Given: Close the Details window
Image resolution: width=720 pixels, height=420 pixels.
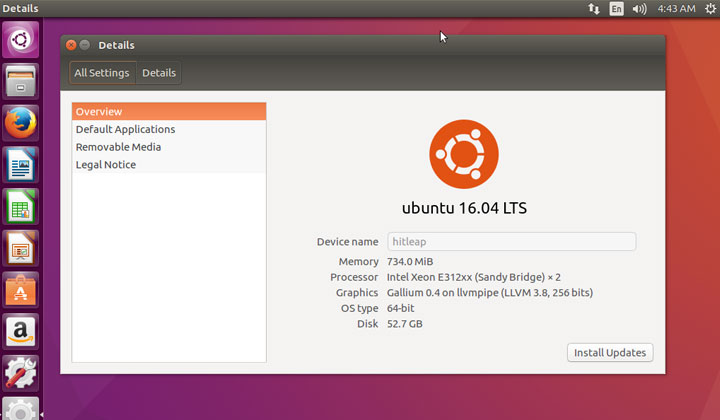Looking at the screenshot, I should 71,45.
